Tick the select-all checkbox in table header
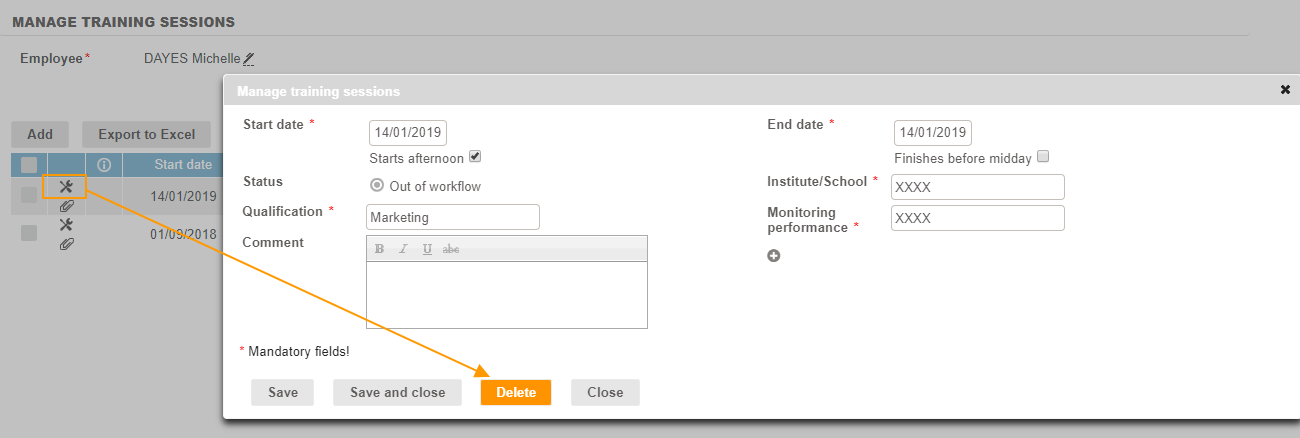The image size is (1300, 438). pos(29,165)
